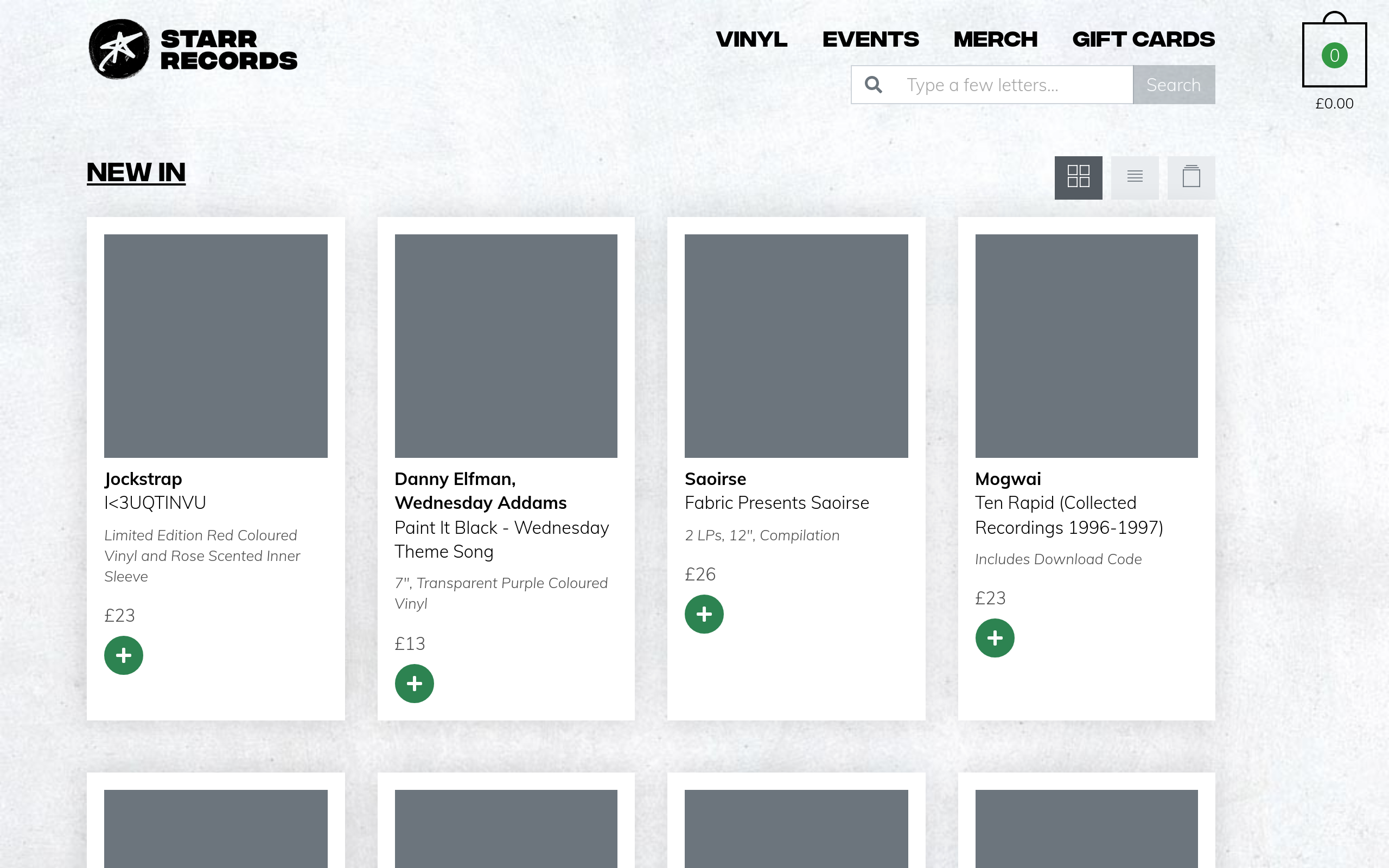Click the Saoirse artist name link

[x=715, y=479]
